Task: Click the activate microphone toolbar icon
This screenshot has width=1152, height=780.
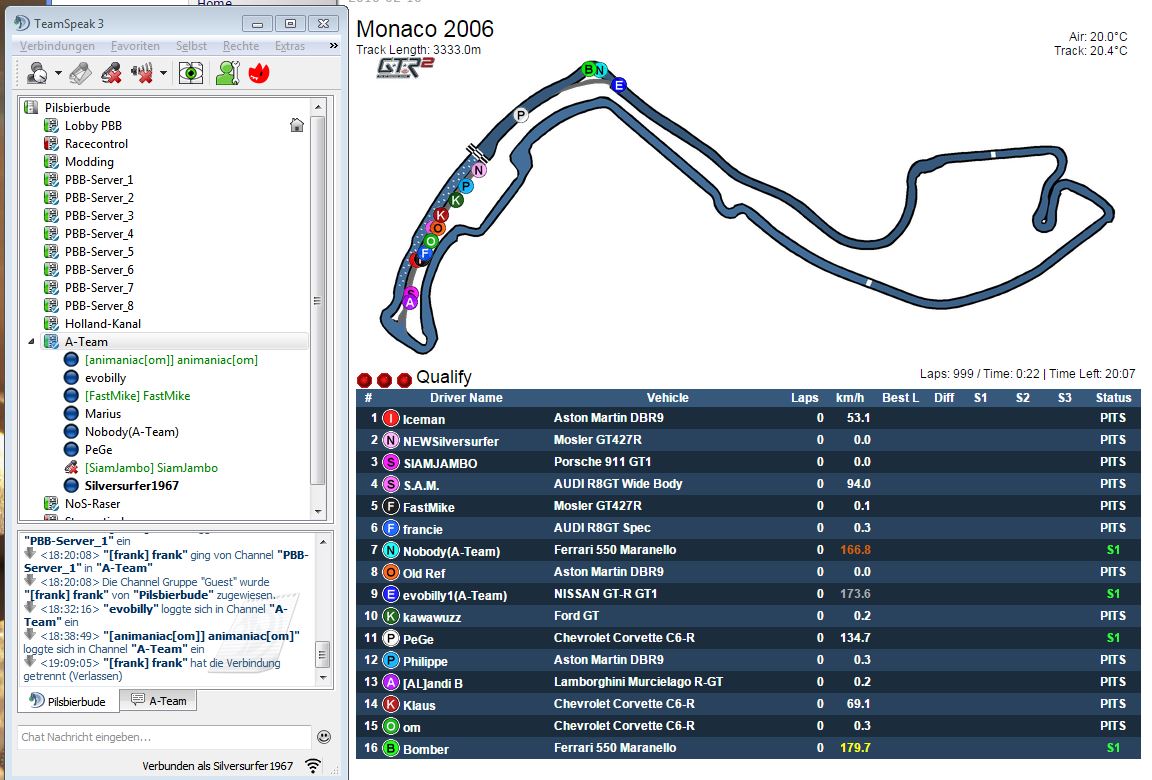Action: [x=81, y=73]
